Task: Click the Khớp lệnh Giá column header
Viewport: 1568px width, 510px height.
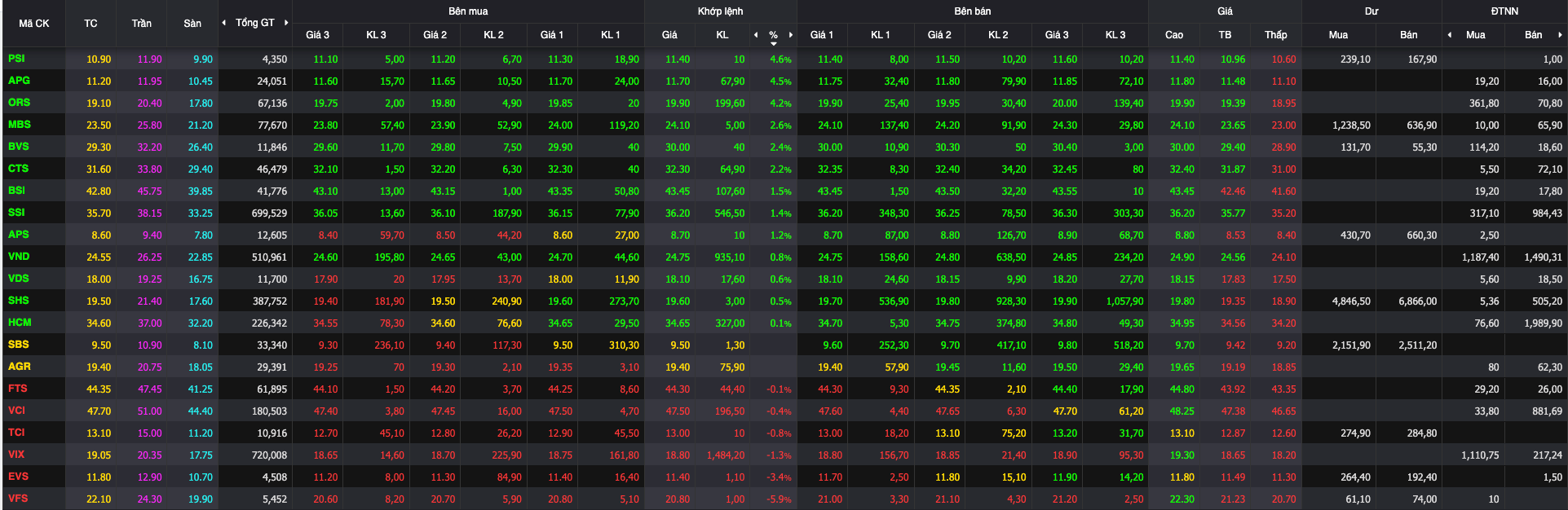Action: click(669, 35)
